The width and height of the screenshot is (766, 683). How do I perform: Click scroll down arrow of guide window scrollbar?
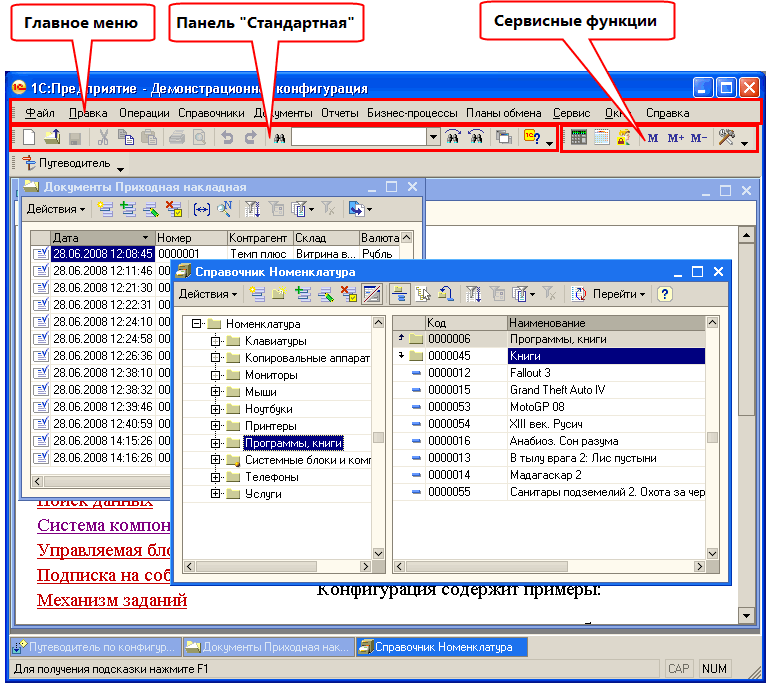click(x=746, y=616)
